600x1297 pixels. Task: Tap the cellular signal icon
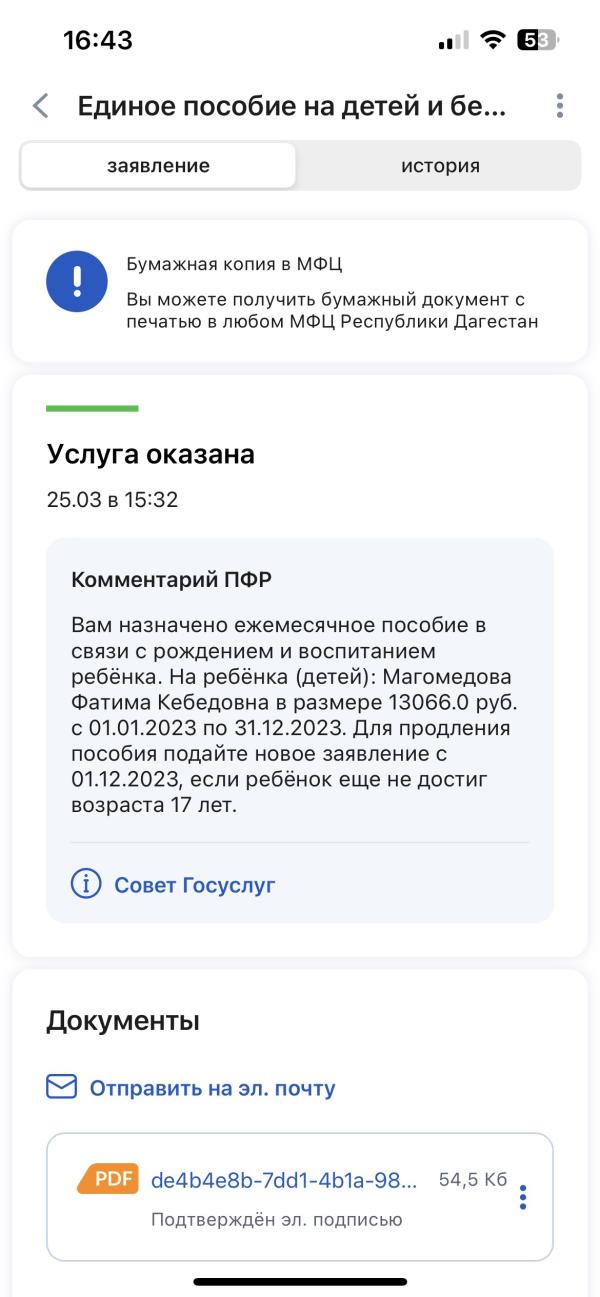tap(456, 40)
